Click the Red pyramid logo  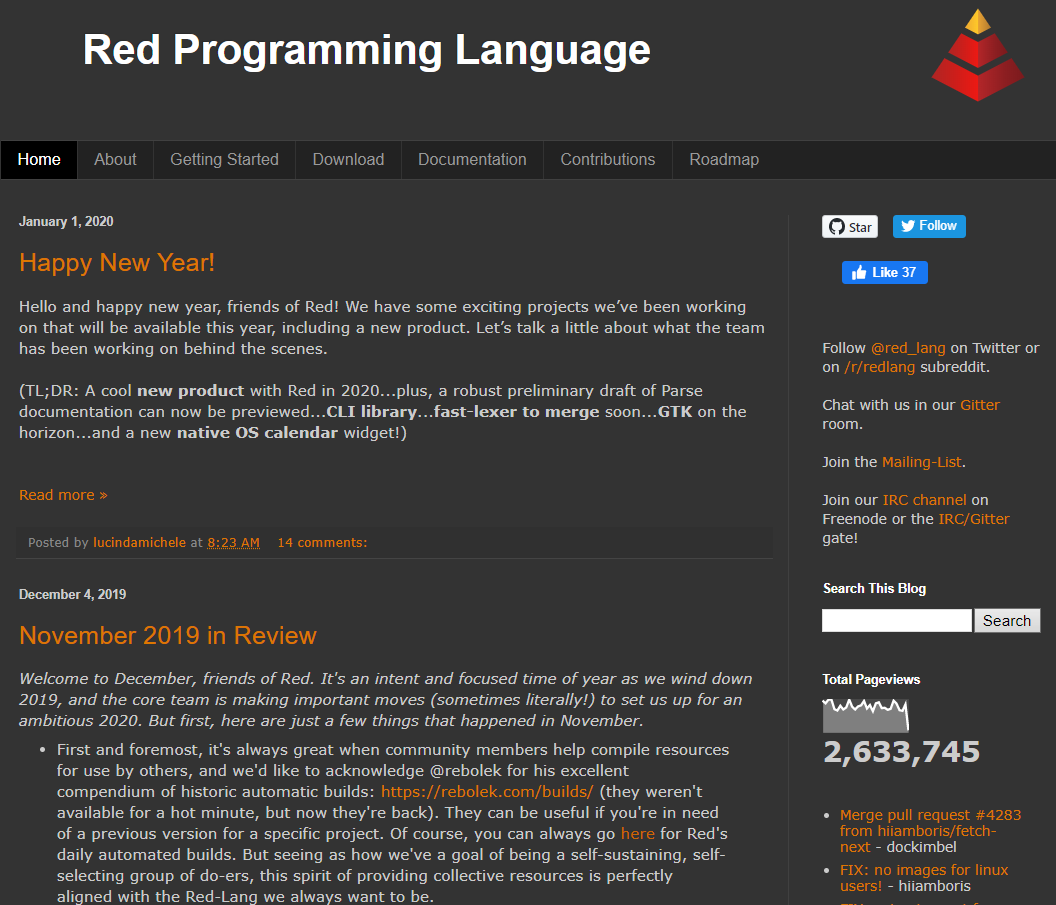coord(977,55)
